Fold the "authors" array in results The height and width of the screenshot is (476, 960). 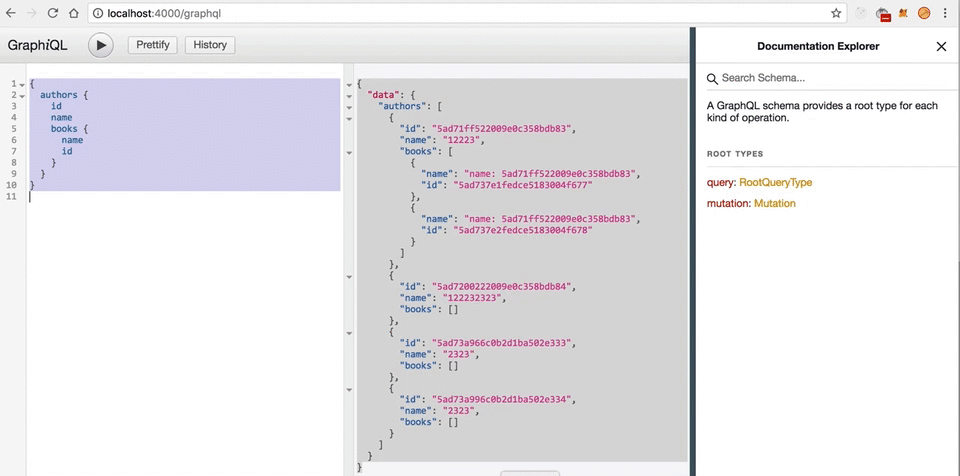pos(349,107)
